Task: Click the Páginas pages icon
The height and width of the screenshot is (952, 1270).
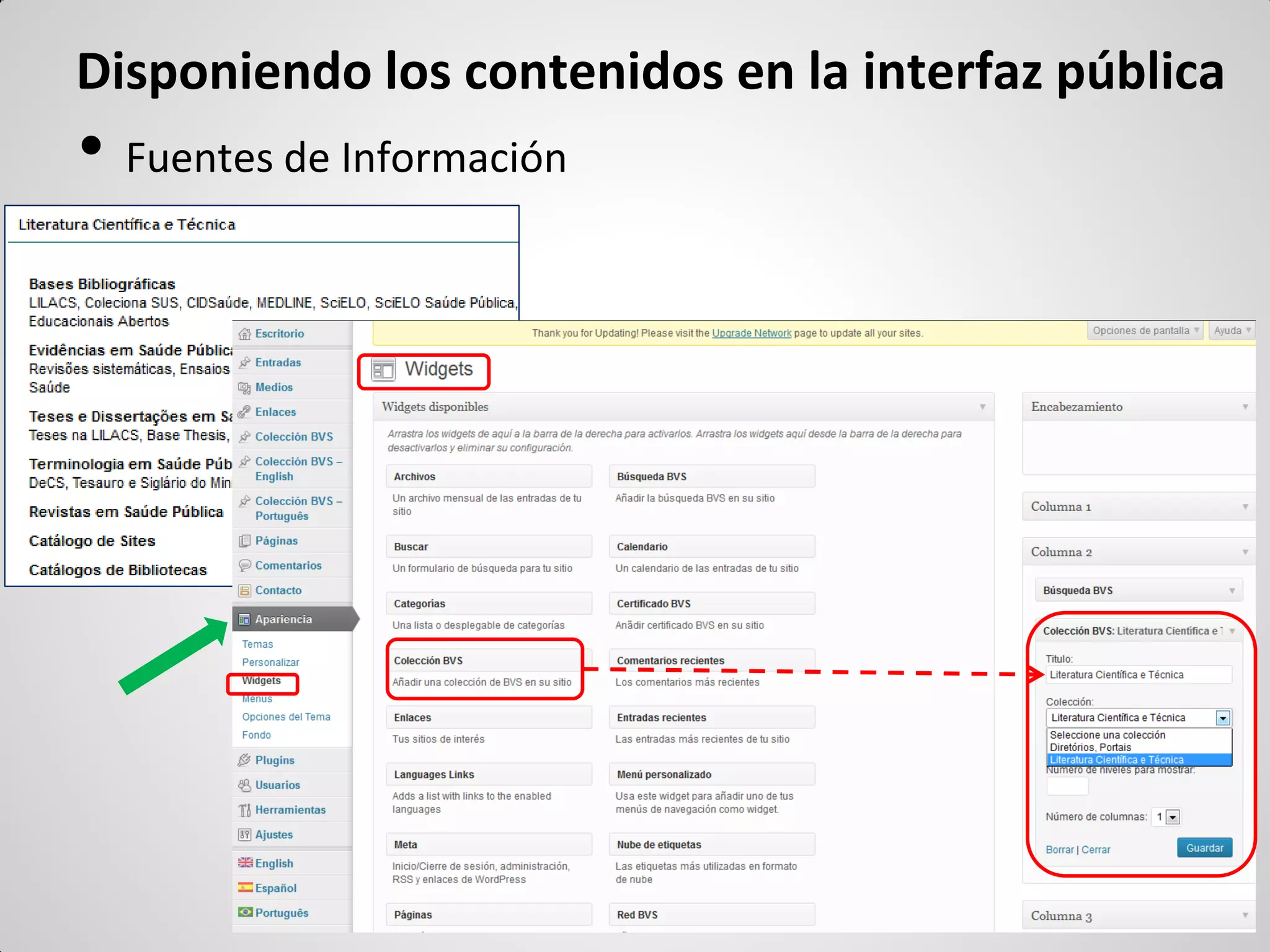Action: pos(245,541)
